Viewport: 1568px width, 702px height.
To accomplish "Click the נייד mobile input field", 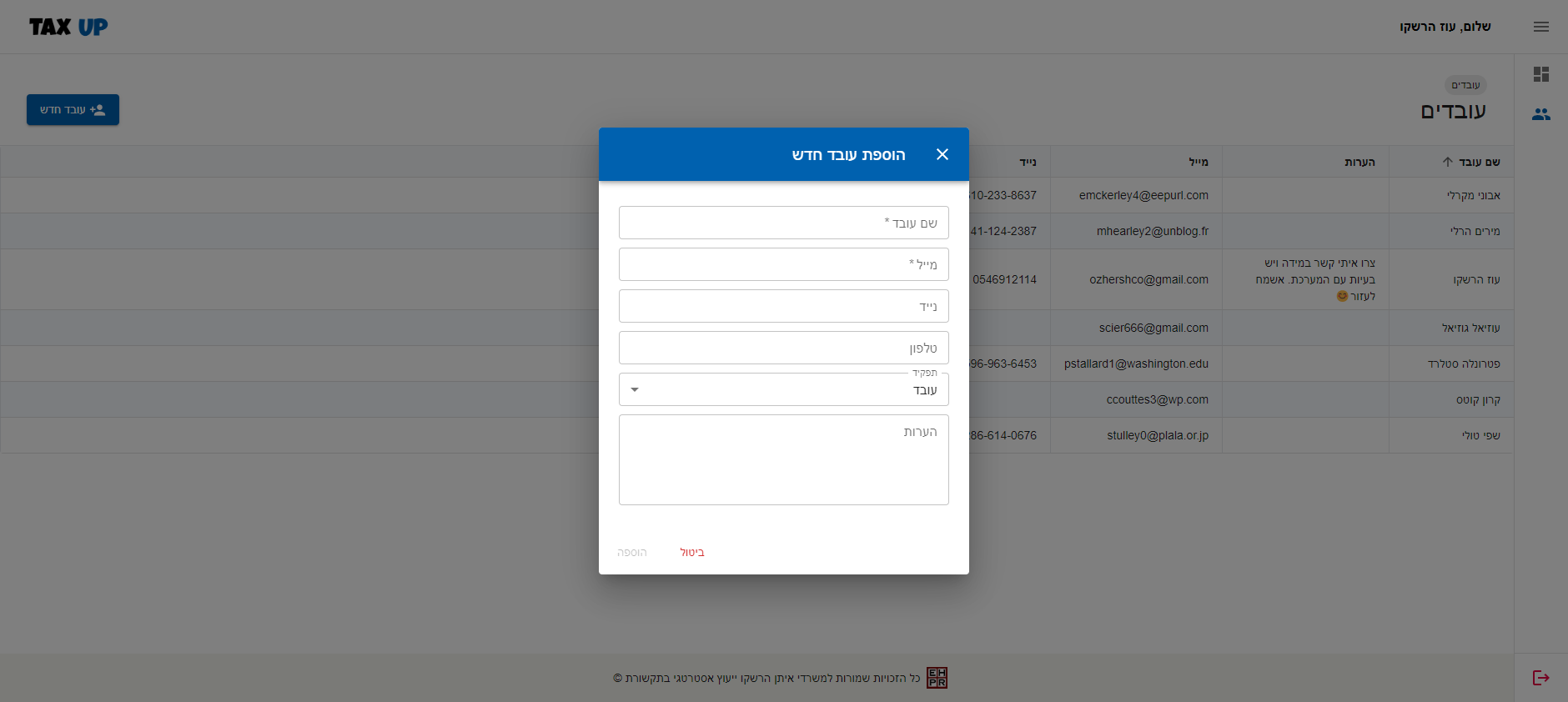I will pos(784,307).
